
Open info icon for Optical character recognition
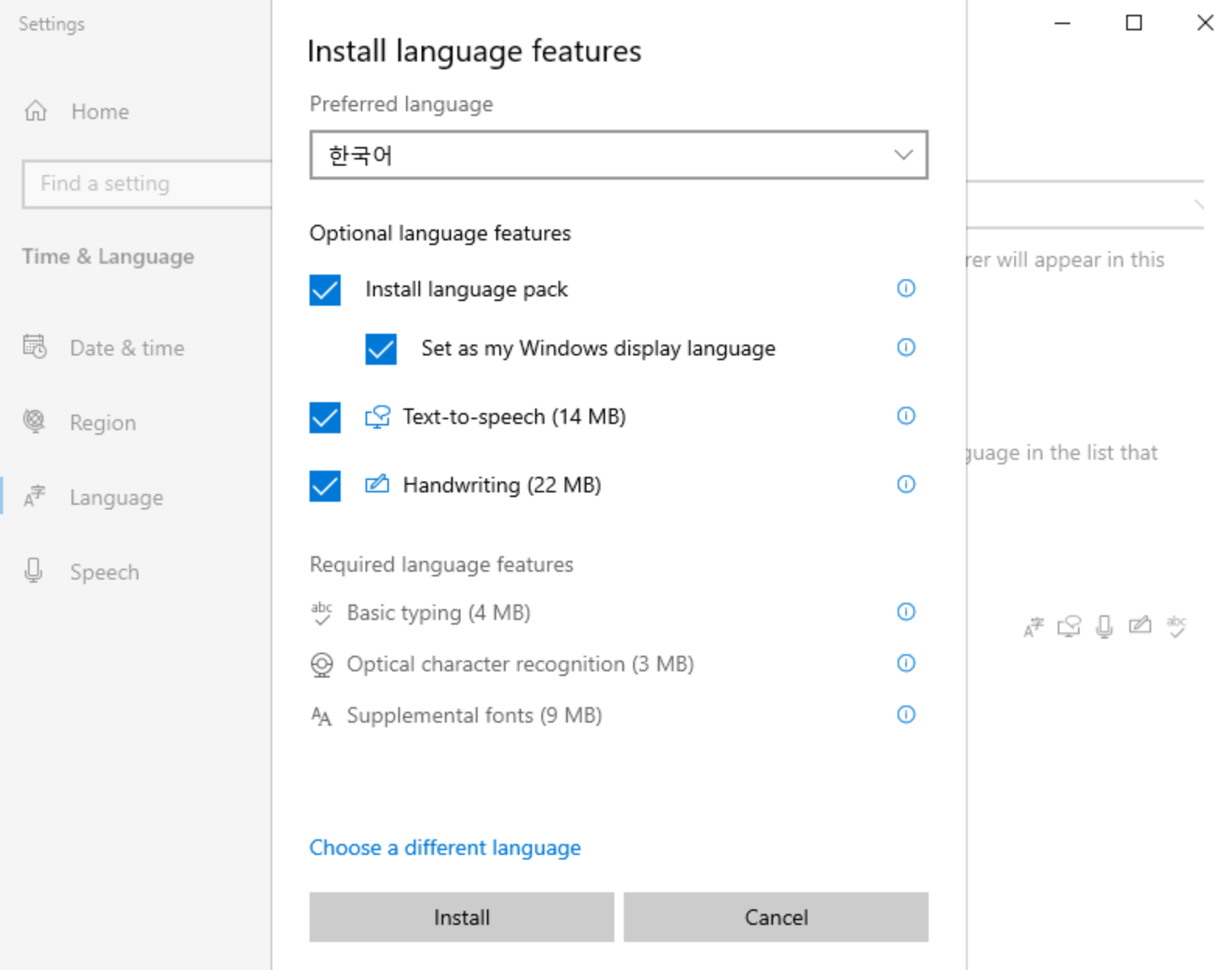(x=906, y=664)
